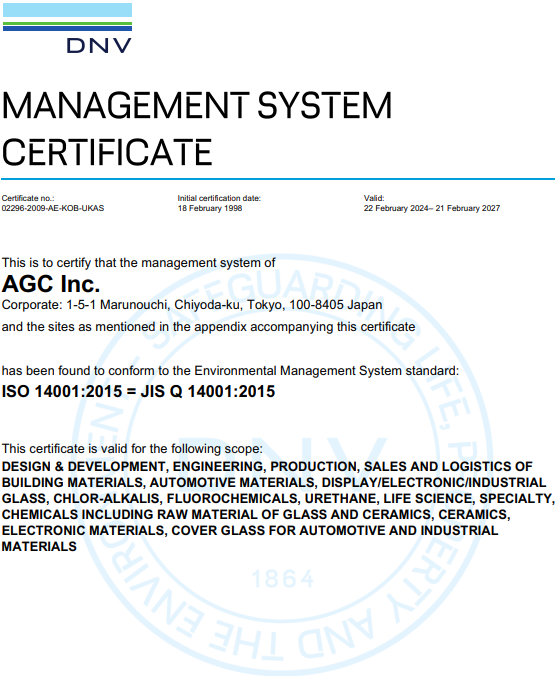Click the "MANAGEMENT SYSTEM" title line
Screen dimensions: 555x676
pos(197,105)
